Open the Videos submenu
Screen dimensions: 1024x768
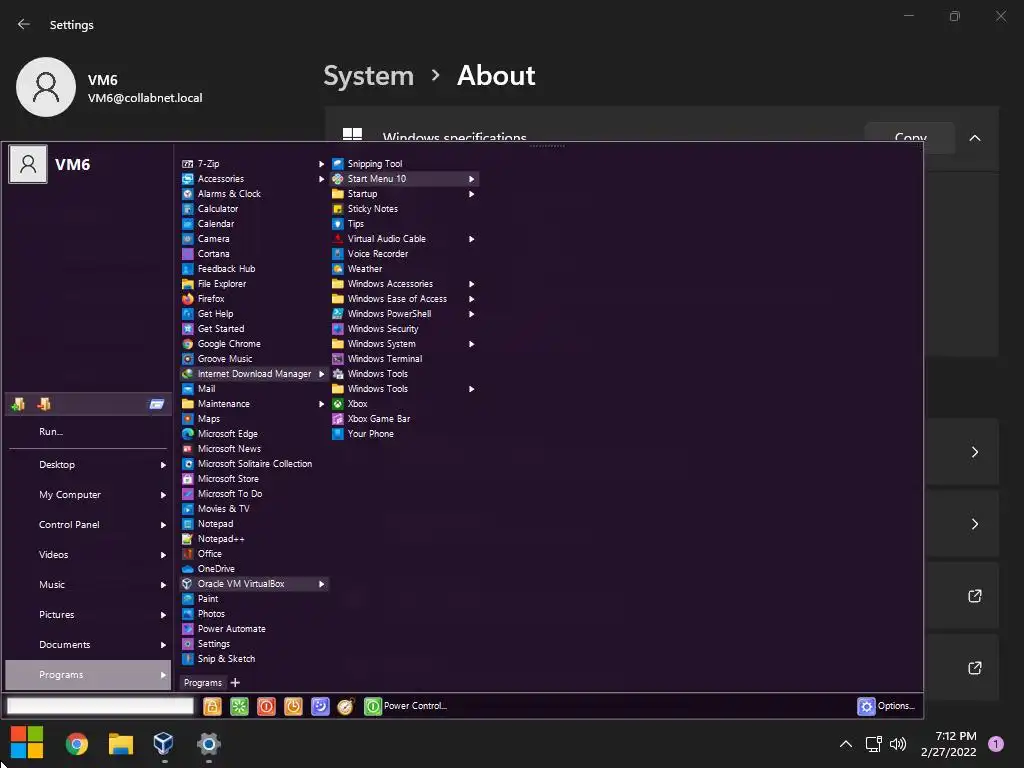coord(88,555)
